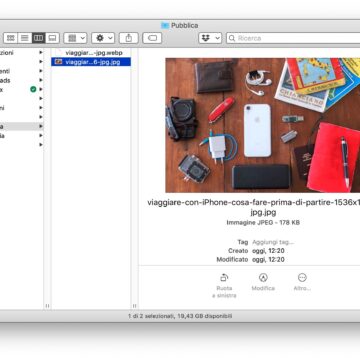Select the column view button
This screenshot has width=360, height=360.
coord(38,38)
